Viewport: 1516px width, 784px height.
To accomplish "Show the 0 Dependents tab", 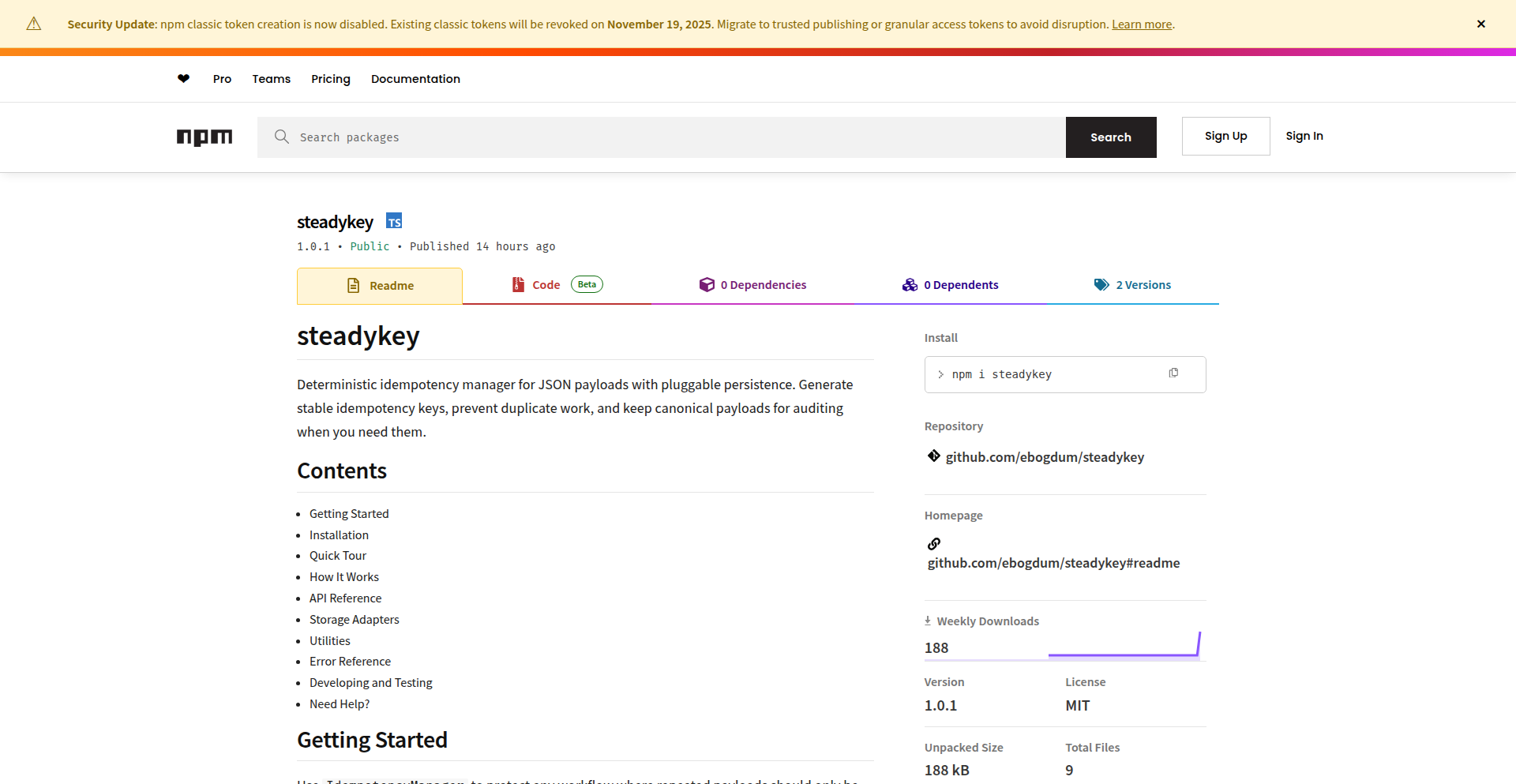I will (x=951, y=285).
